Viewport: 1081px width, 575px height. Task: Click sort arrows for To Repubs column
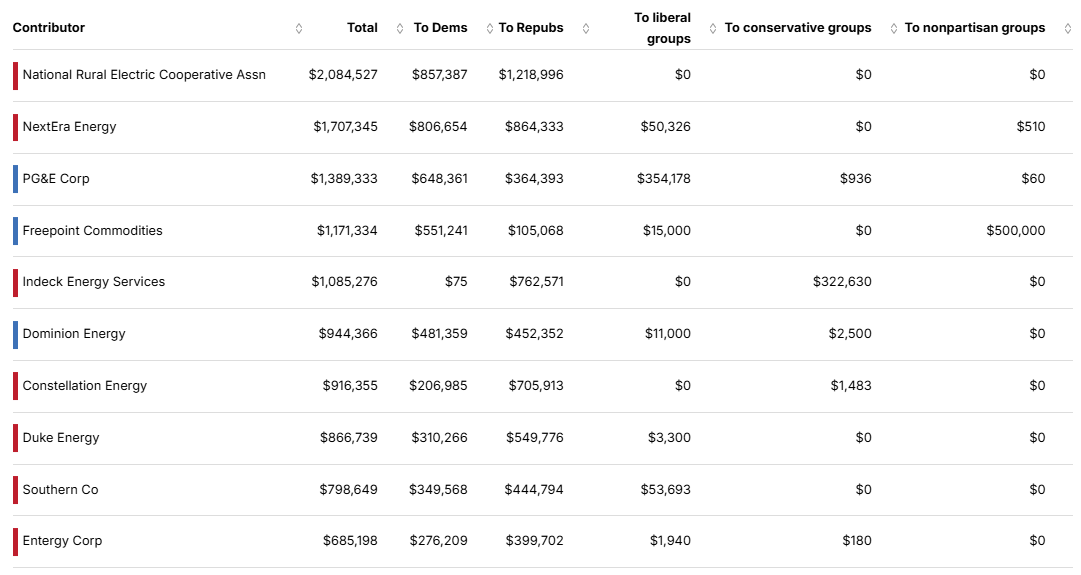[586, 28]
